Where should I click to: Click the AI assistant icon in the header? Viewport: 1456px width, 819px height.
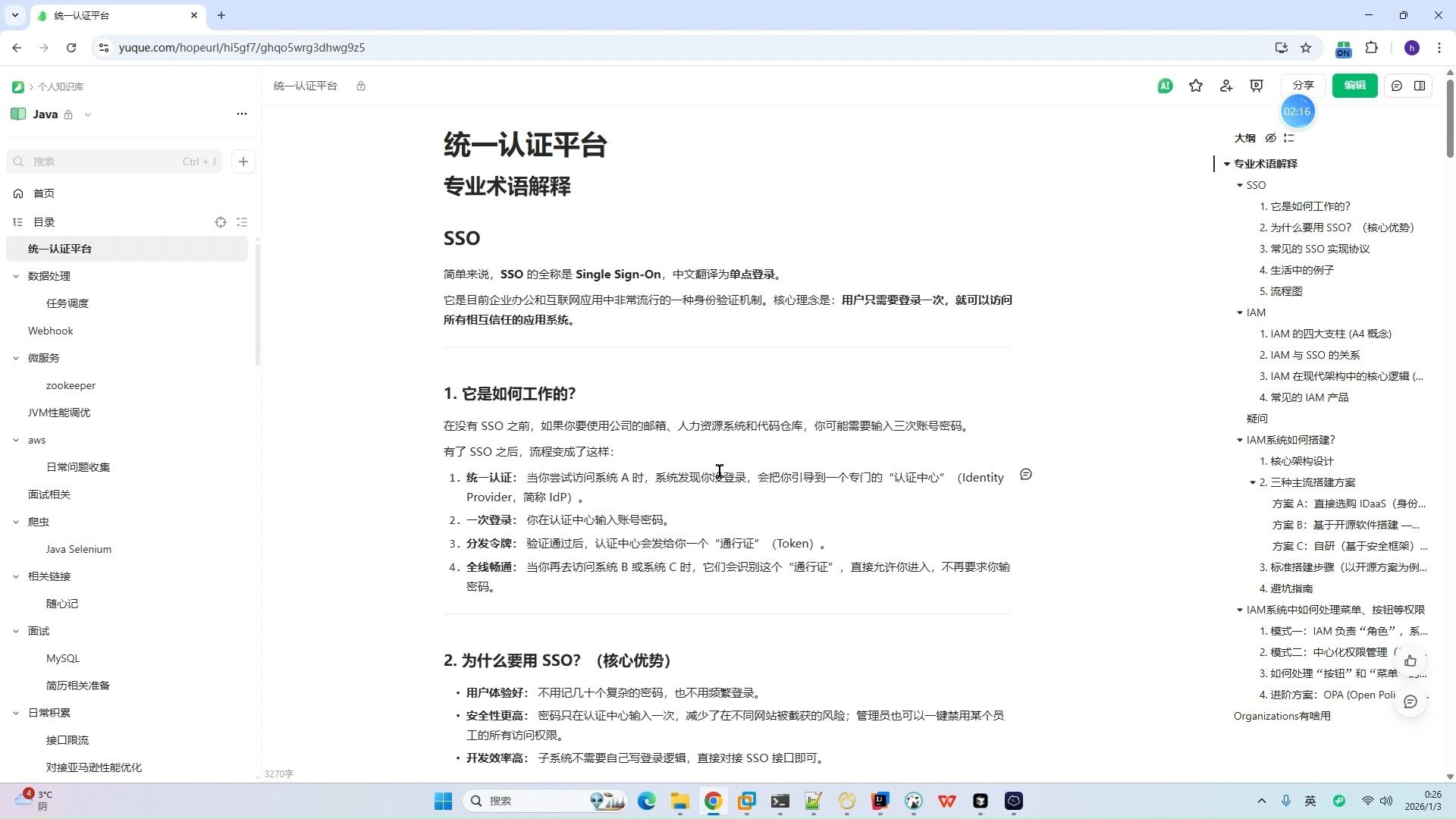pos(1166,86)
